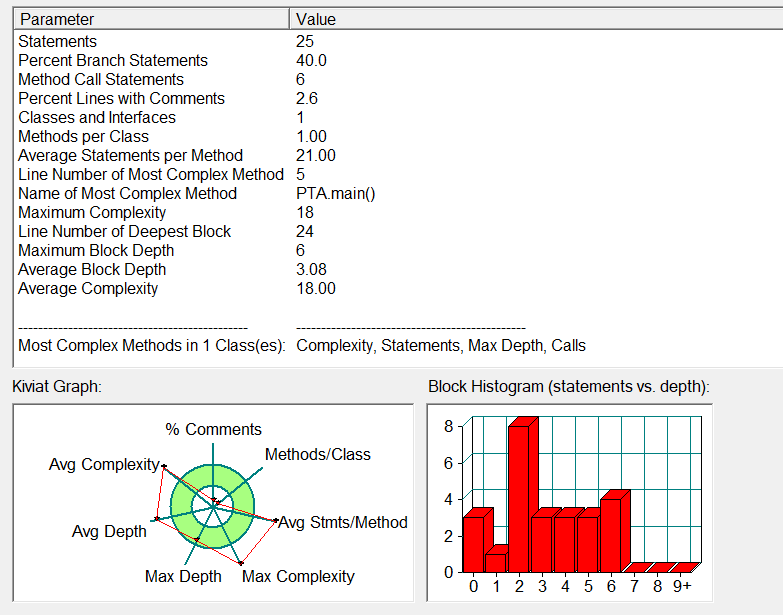Click the Methods/Class axis label
The image size is (783, 615).
pos(318,454)
